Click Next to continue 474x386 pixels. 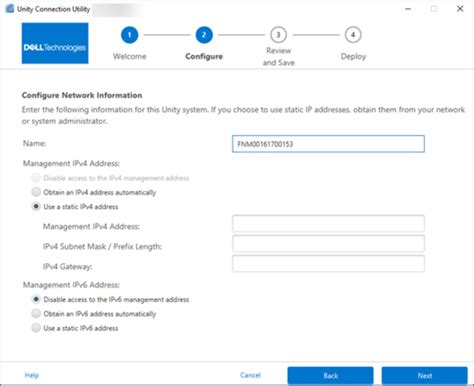(425, 376)
